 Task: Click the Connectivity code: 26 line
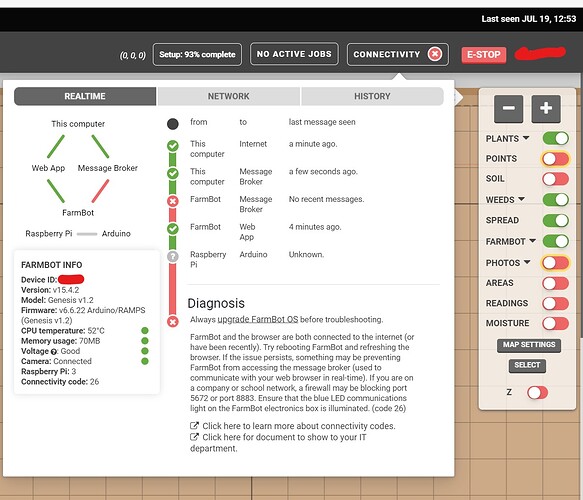click(60, 382)
